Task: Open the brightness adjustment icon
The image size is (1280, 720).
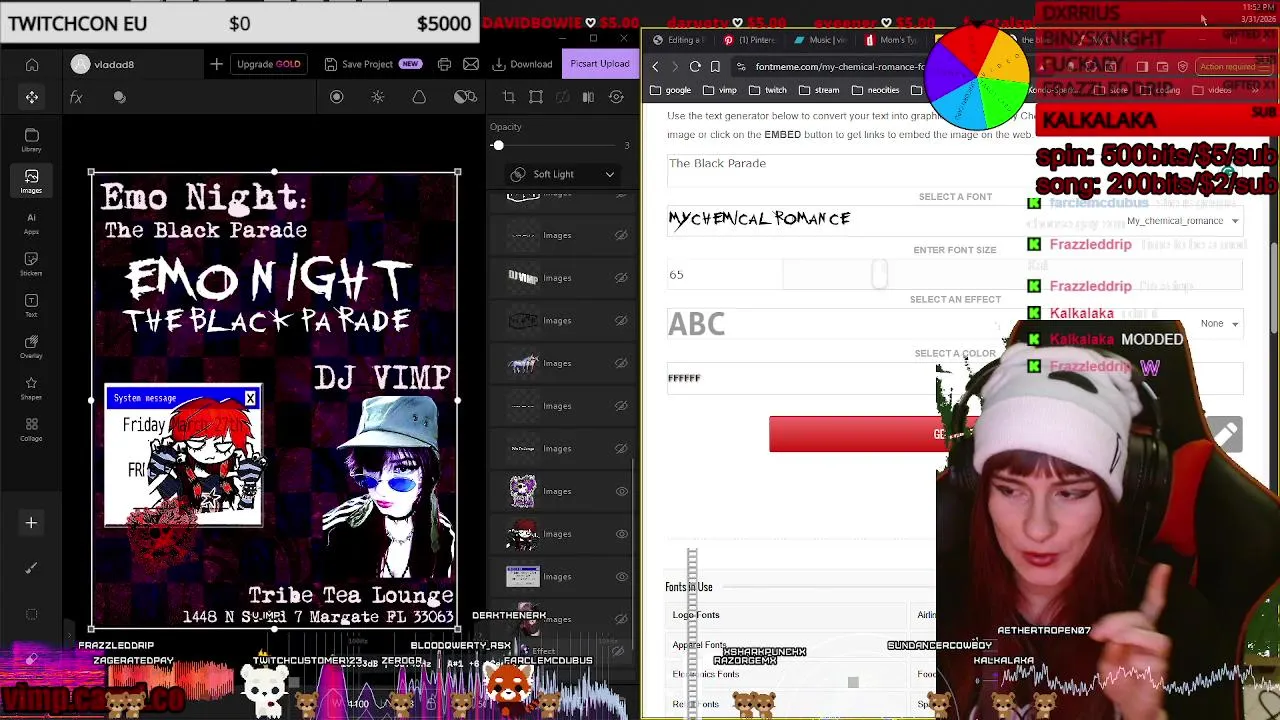Action: tap(378, 97)
